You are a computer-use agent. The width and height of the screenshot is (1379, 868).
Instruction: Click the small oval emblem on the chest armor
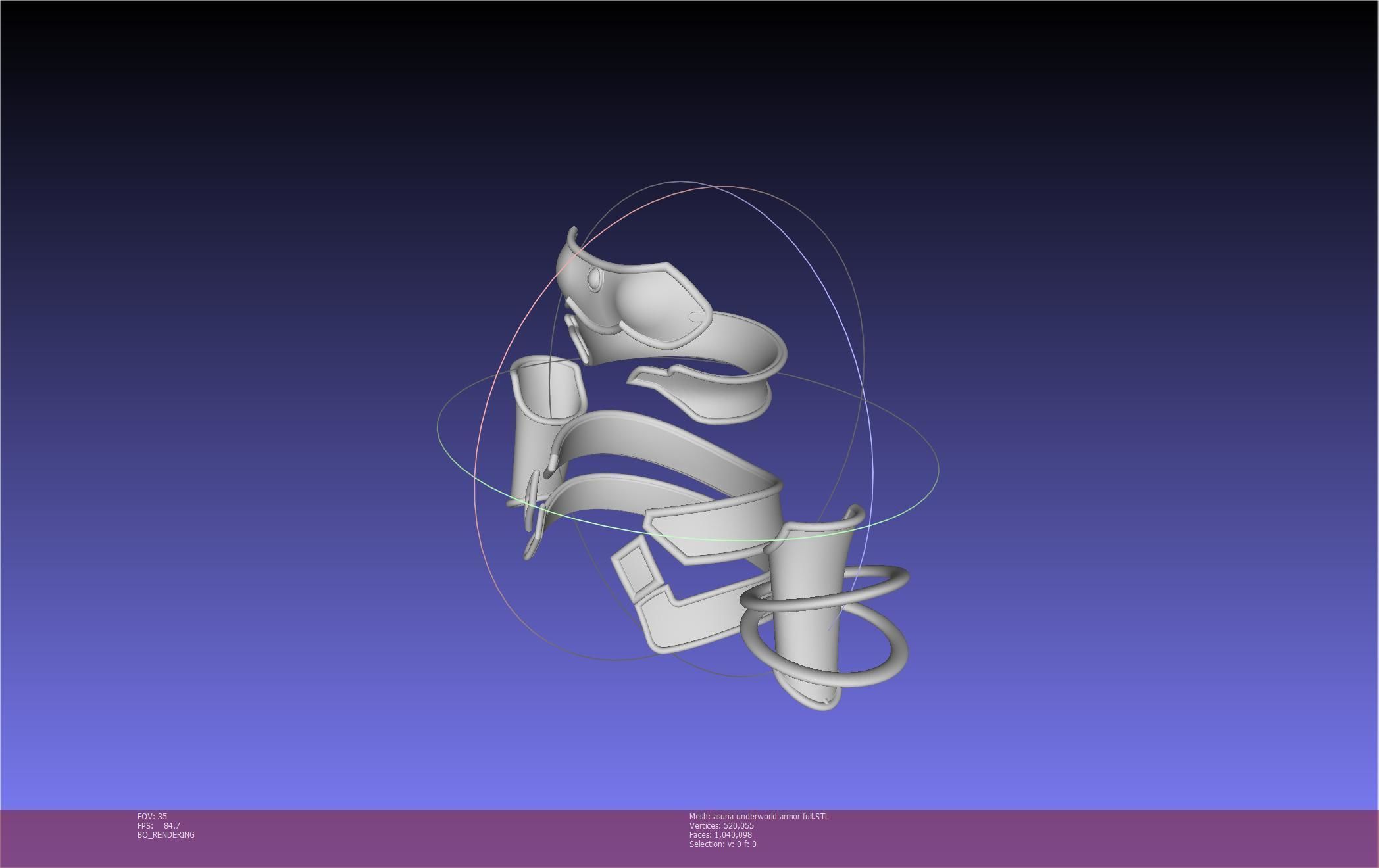pyautogui.click(x=594, y=279)
